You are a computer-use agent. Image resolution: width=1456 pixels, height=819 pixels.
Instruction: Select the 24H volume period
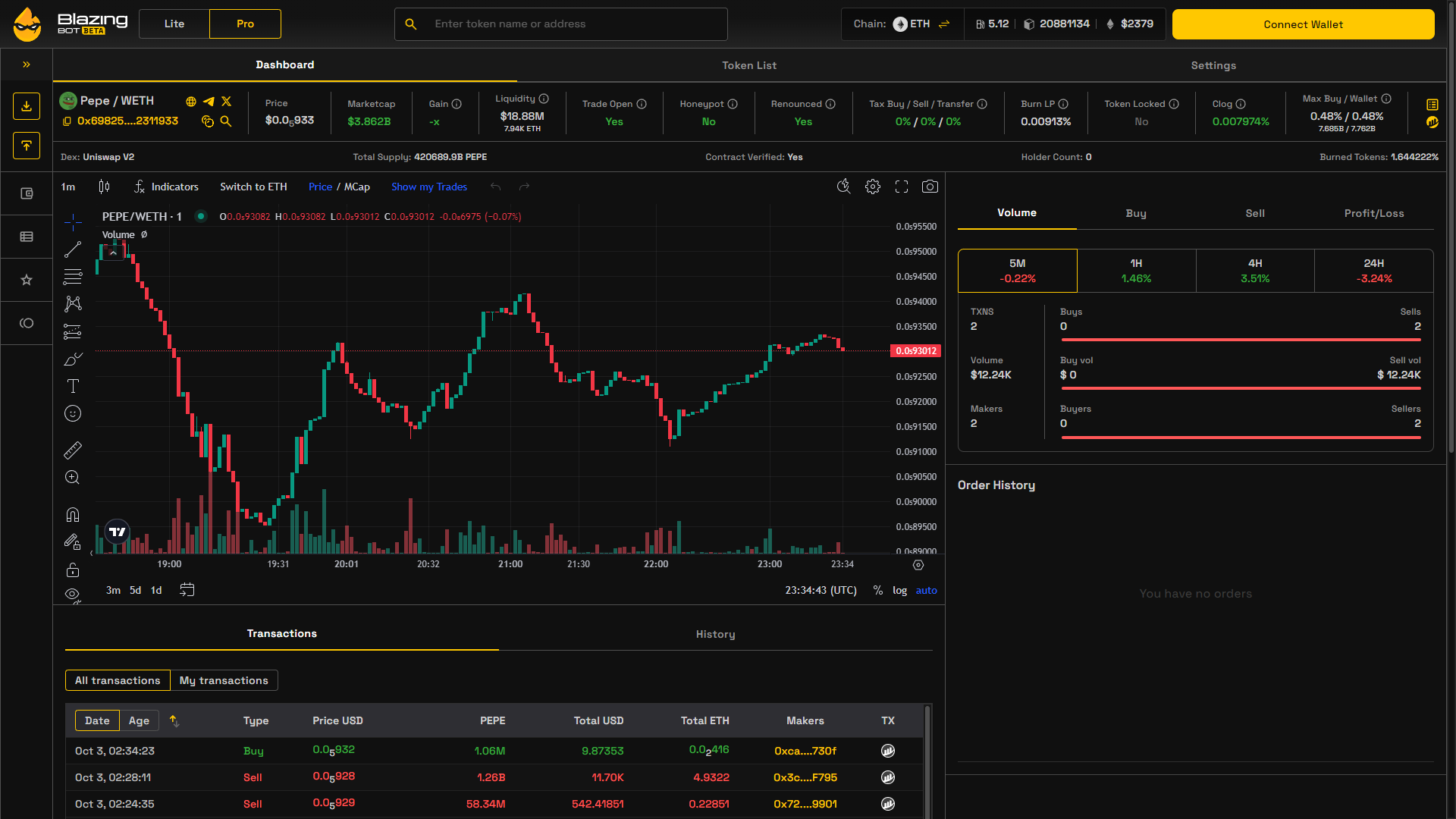[x=1373, y=271]
